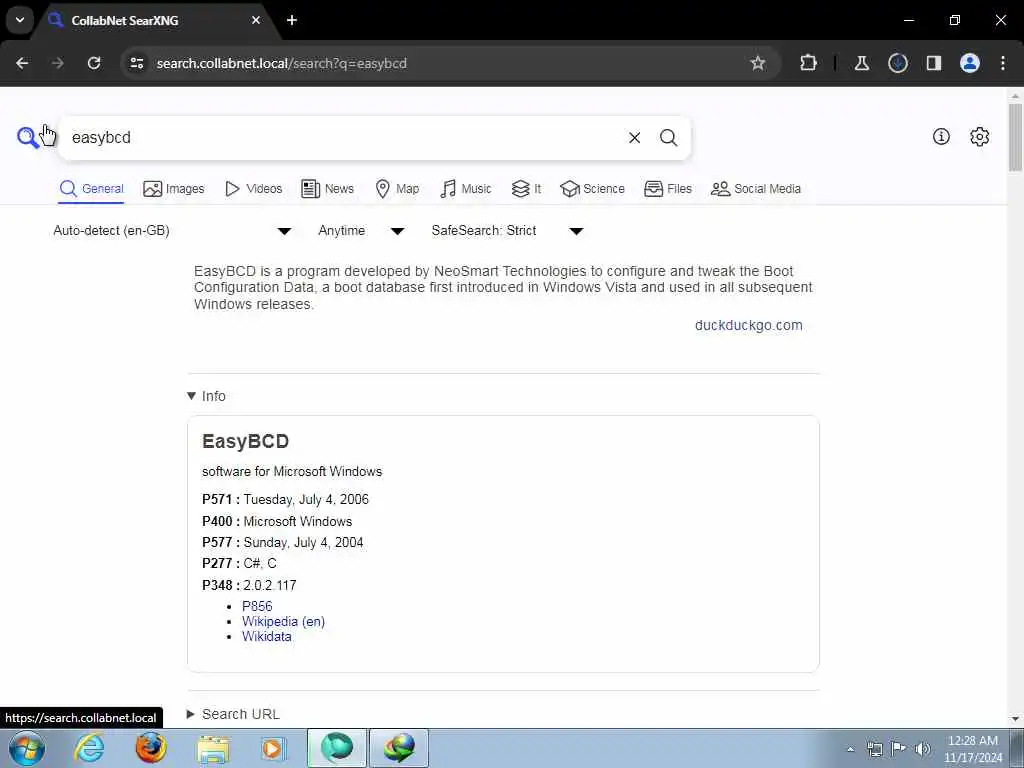Switch to the Map tab
1024x768 pixels.
[397, 189]
